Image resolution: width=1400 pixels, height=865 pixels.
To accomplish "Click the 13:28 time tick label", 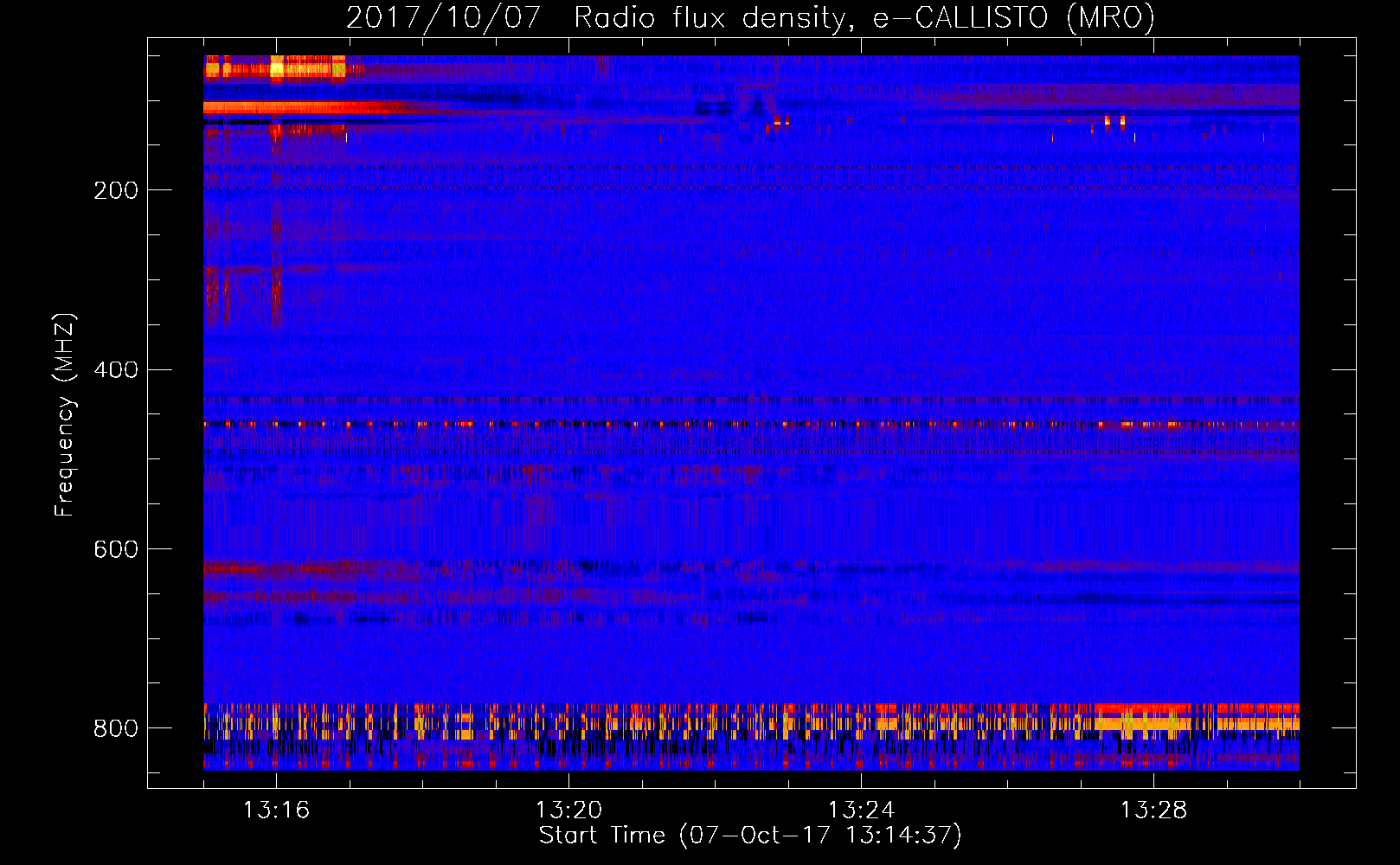I will [1153, 811].
